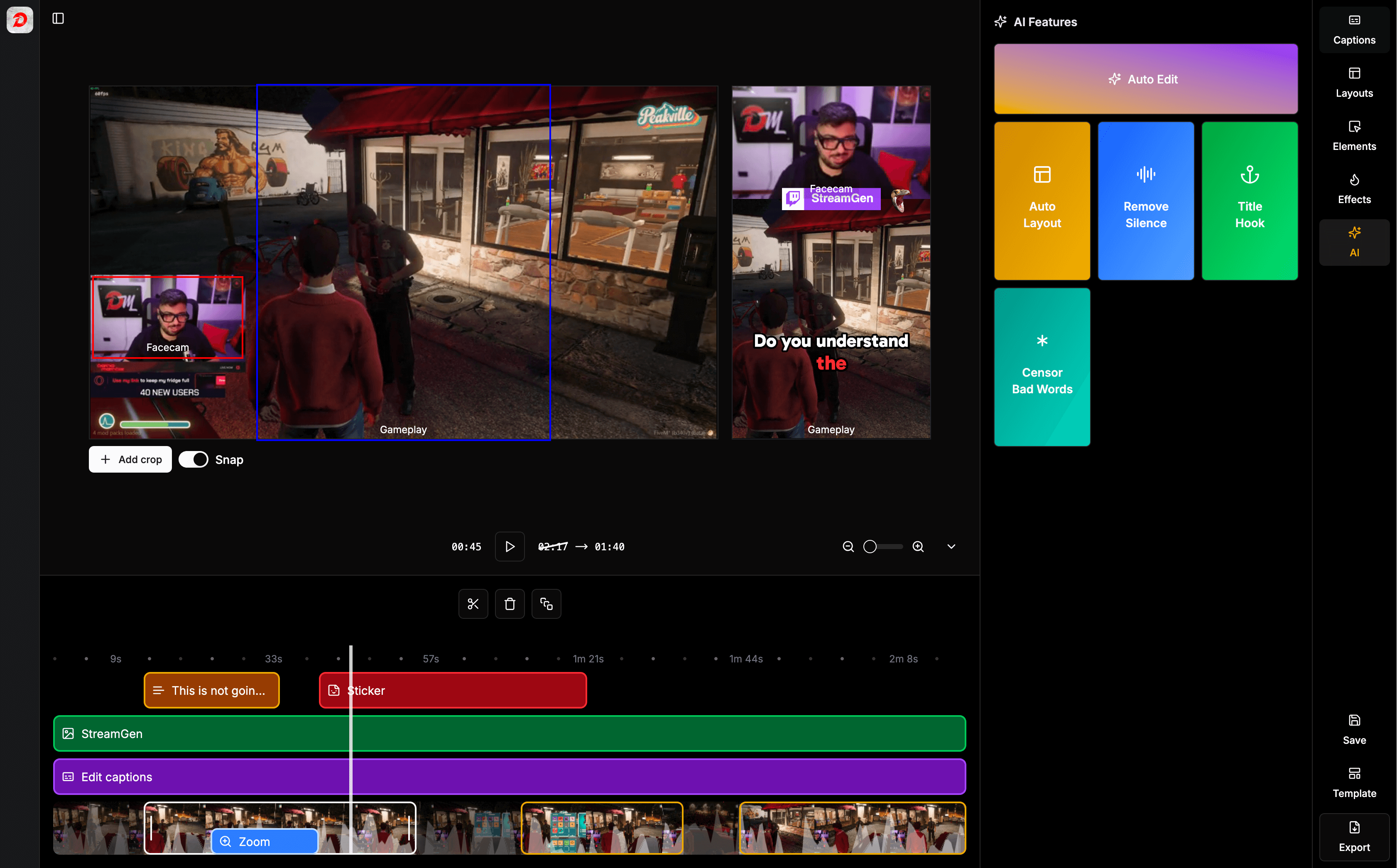The height and width of the screenshot is (868, 1397).
Task: Switch to the AI tab
Action: click(x=1354, y=242)
